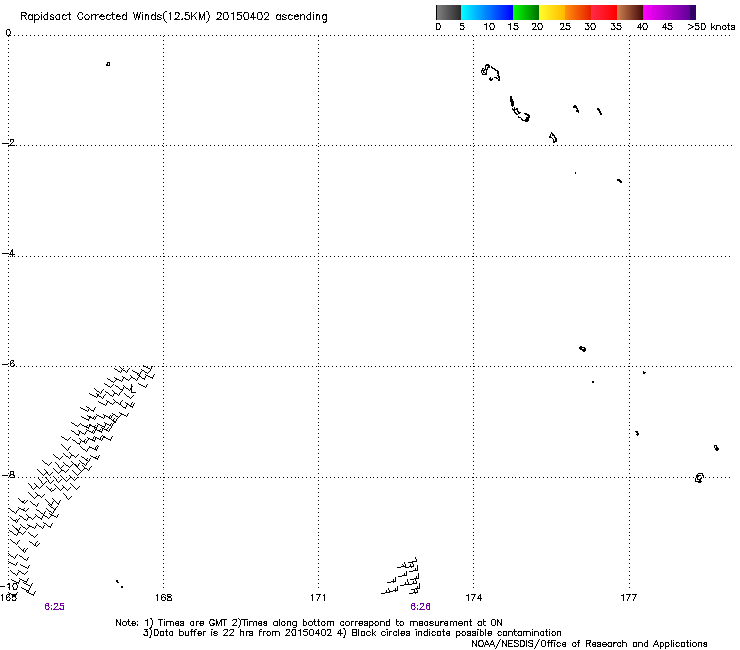Screen dimensions: 740x650
Task: Click the word 'ascending' in the title
Action: point(301,17)
